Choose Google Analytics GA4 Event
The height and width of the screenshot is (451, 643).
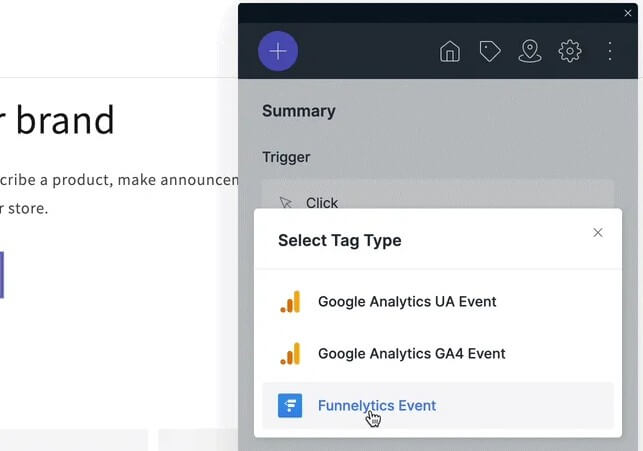pos(438,353)
